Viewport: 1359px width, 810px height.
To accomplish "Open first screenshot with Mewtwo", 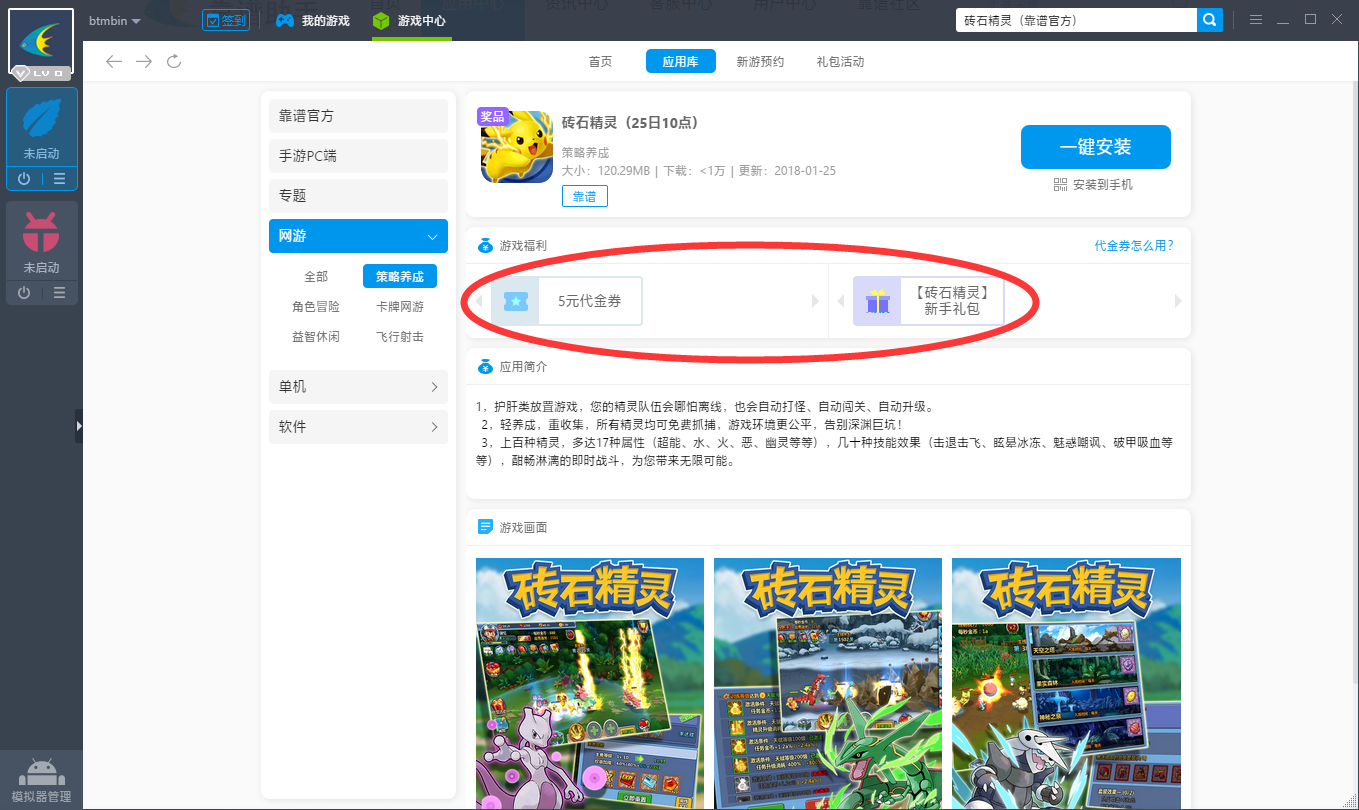I will click(x=590, y=684).
